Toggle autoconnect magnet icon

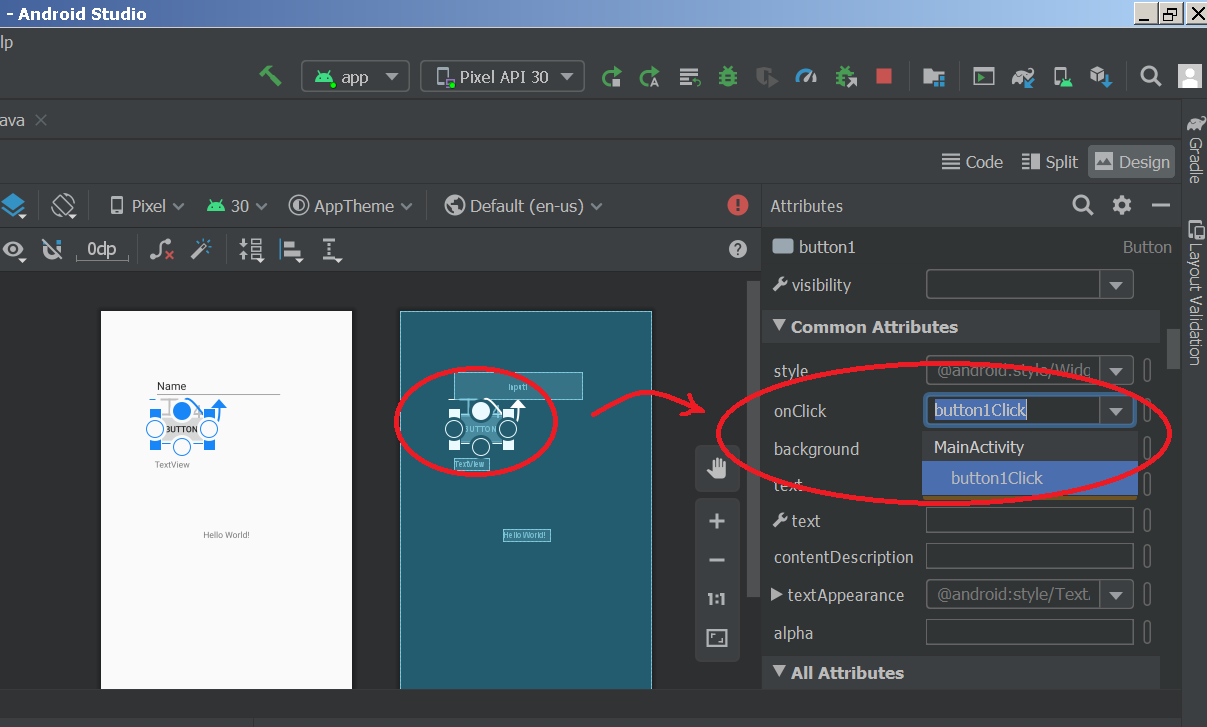click(x=52, y=250)
